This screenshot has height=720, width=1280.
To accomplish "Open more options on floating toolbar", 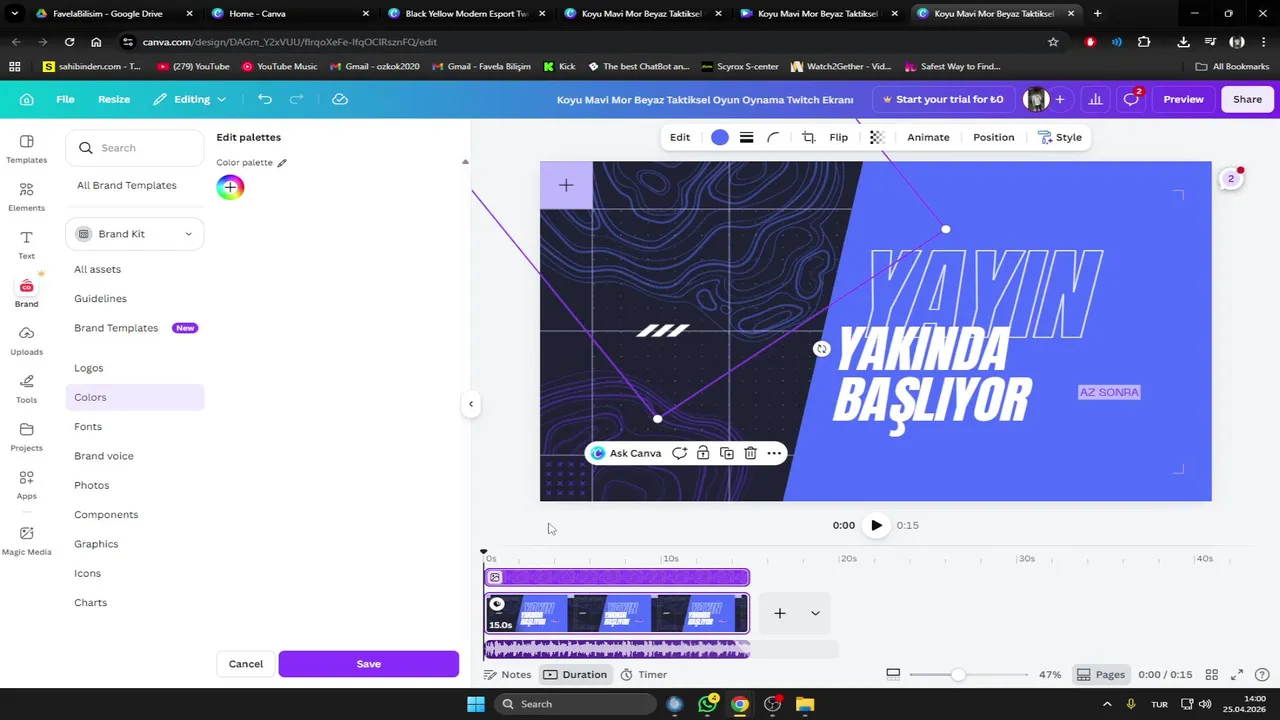I will 774,453.
